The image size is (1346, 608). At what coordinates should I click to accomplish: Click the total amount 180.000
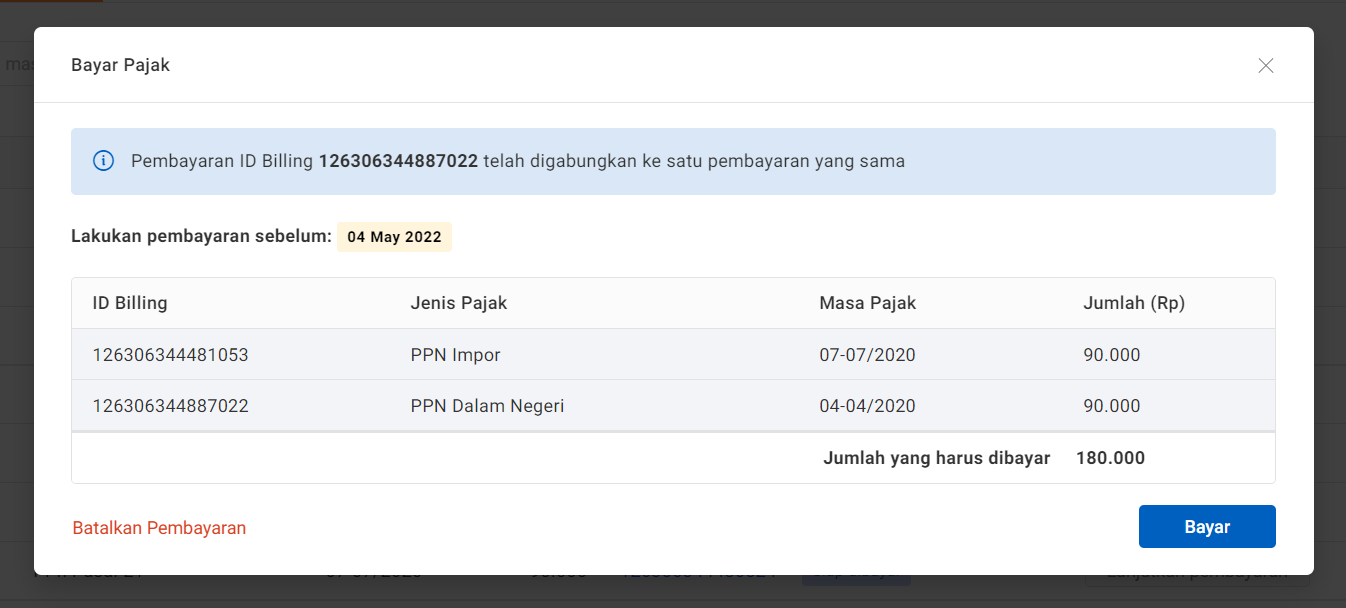point(1110,458)
